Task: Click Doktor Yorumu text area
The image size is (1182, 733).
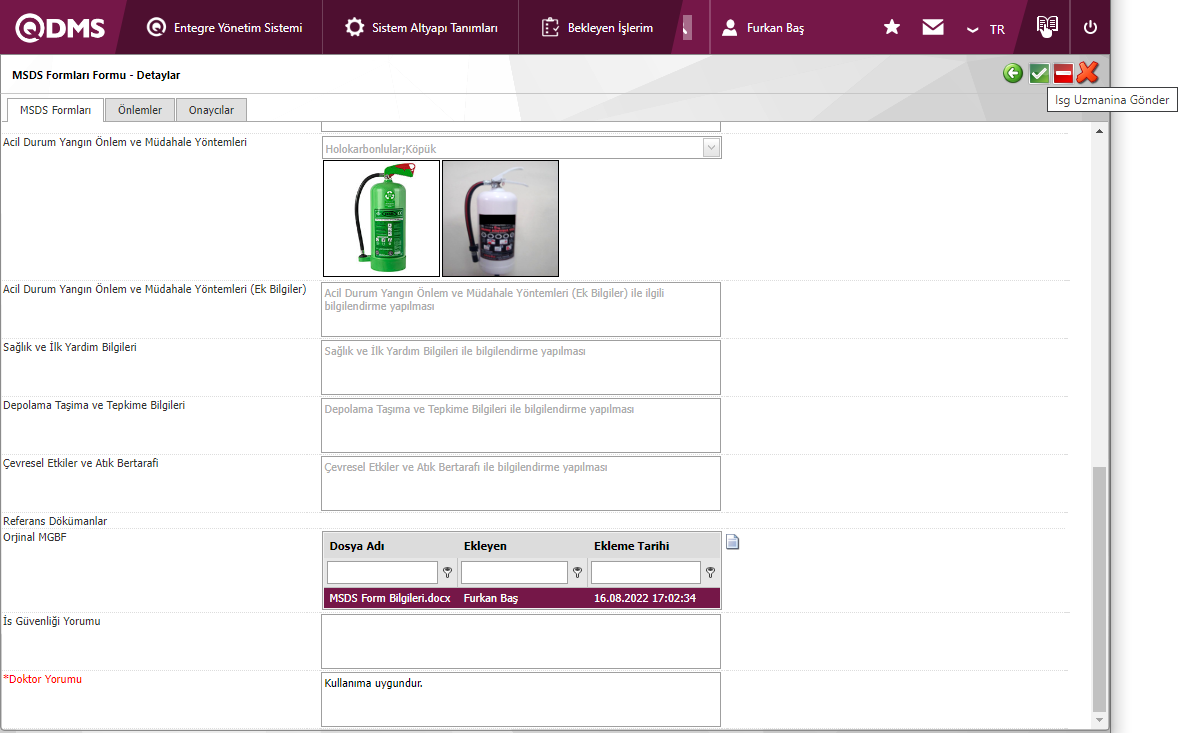Action: [x=521, y=700]
